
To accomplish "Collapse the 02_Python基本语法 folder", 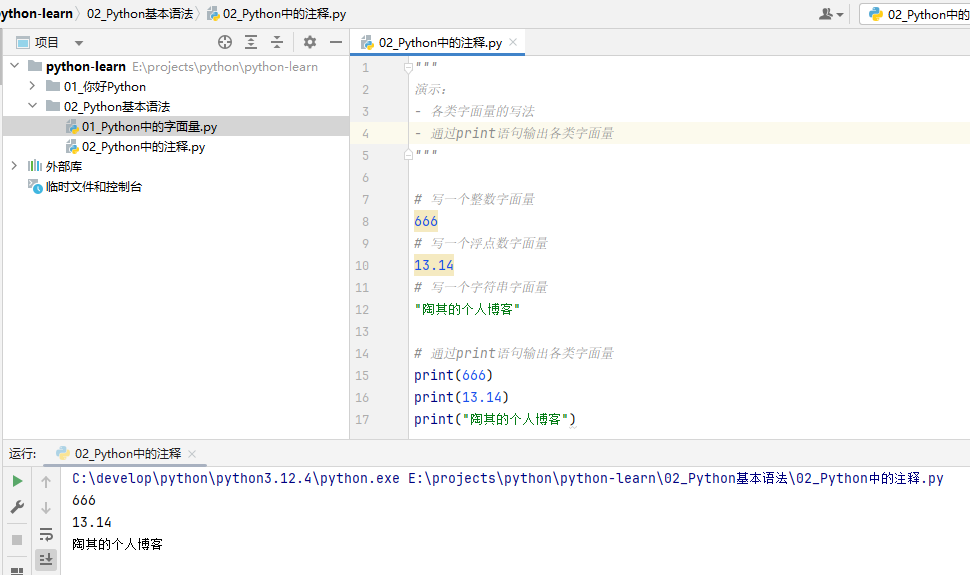I will [32, 106].
